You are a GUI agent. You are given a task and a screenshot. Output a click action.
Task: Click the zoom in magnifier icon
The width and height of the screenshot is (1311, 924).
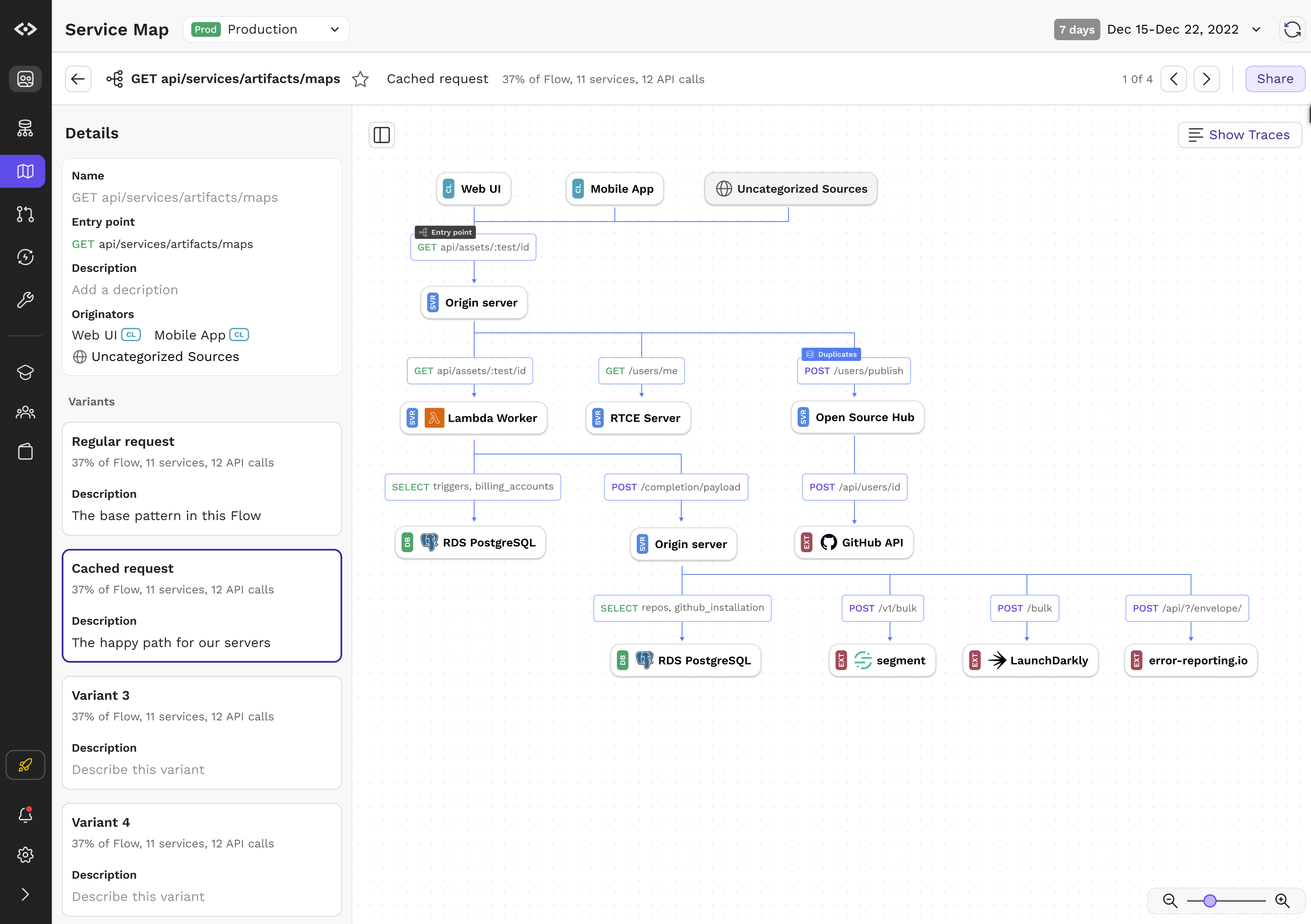click(1282, 901)
